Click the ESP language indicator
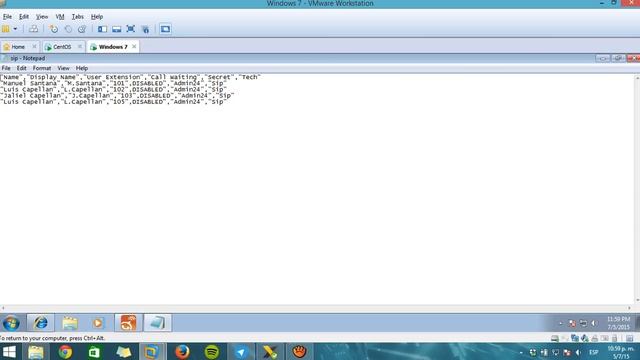Viewport: 640px width, 360px height. coord(593,352)
